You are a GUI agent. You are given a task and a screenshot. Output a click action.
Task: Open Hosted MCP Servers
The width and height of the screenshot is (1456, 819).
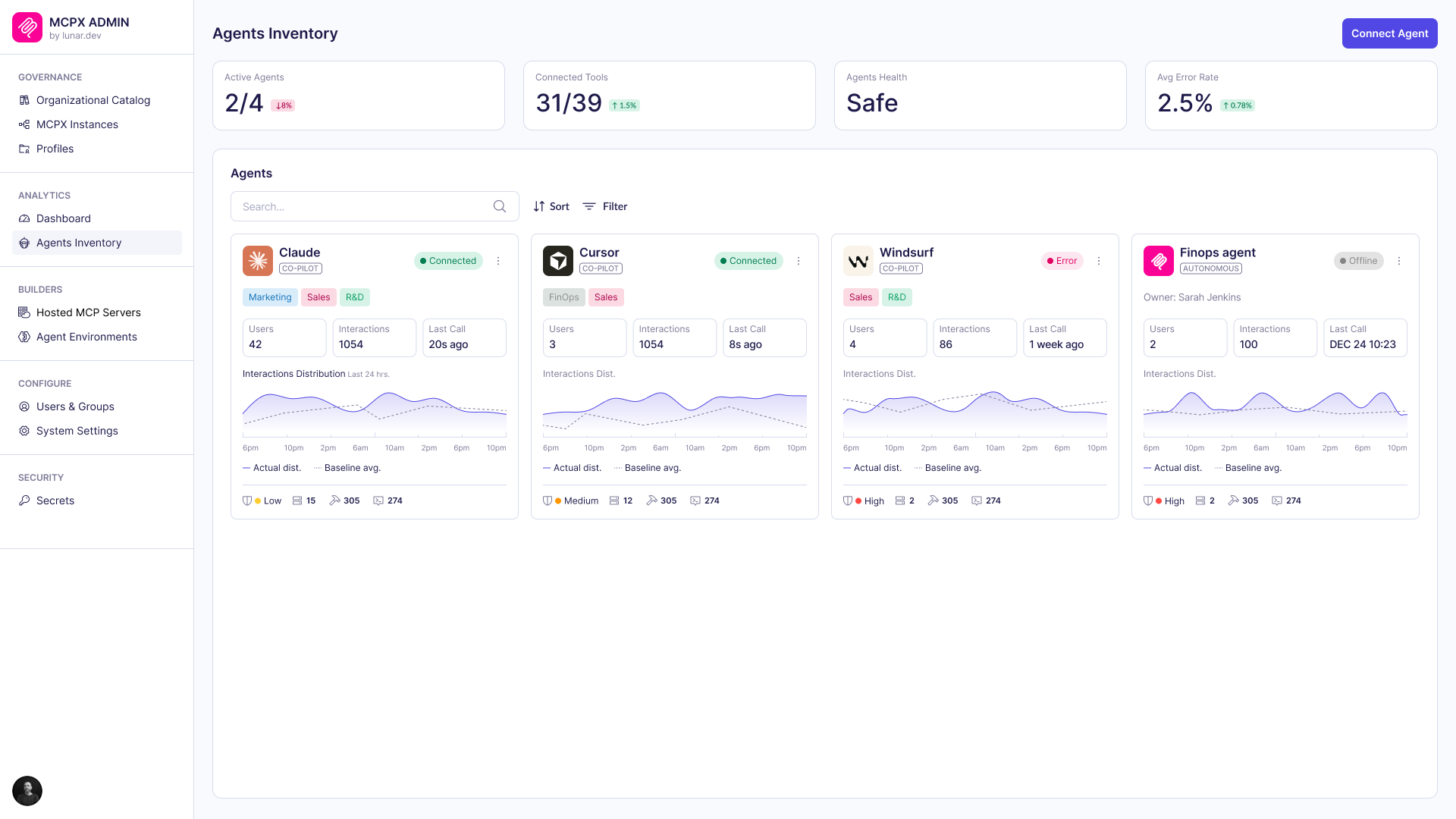tap(97, 312)
